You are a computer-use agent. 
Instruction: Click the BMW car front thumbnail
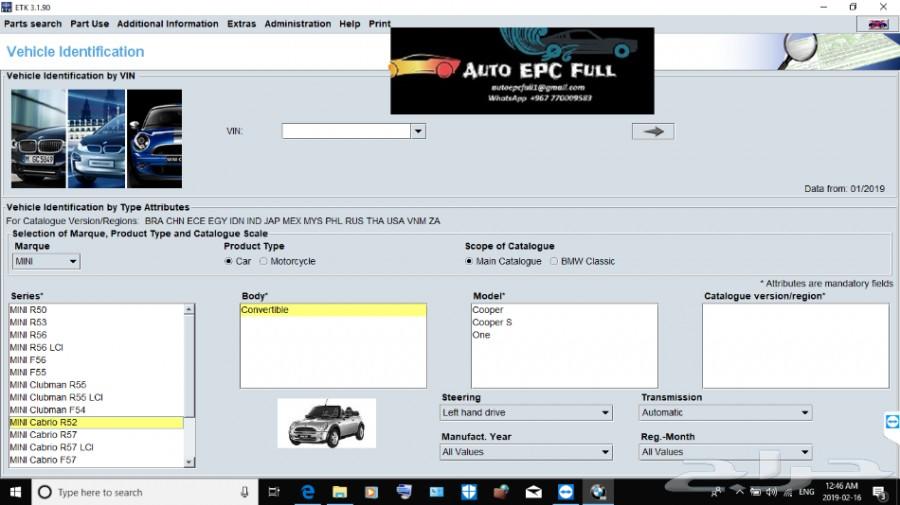tap(38, 138)
